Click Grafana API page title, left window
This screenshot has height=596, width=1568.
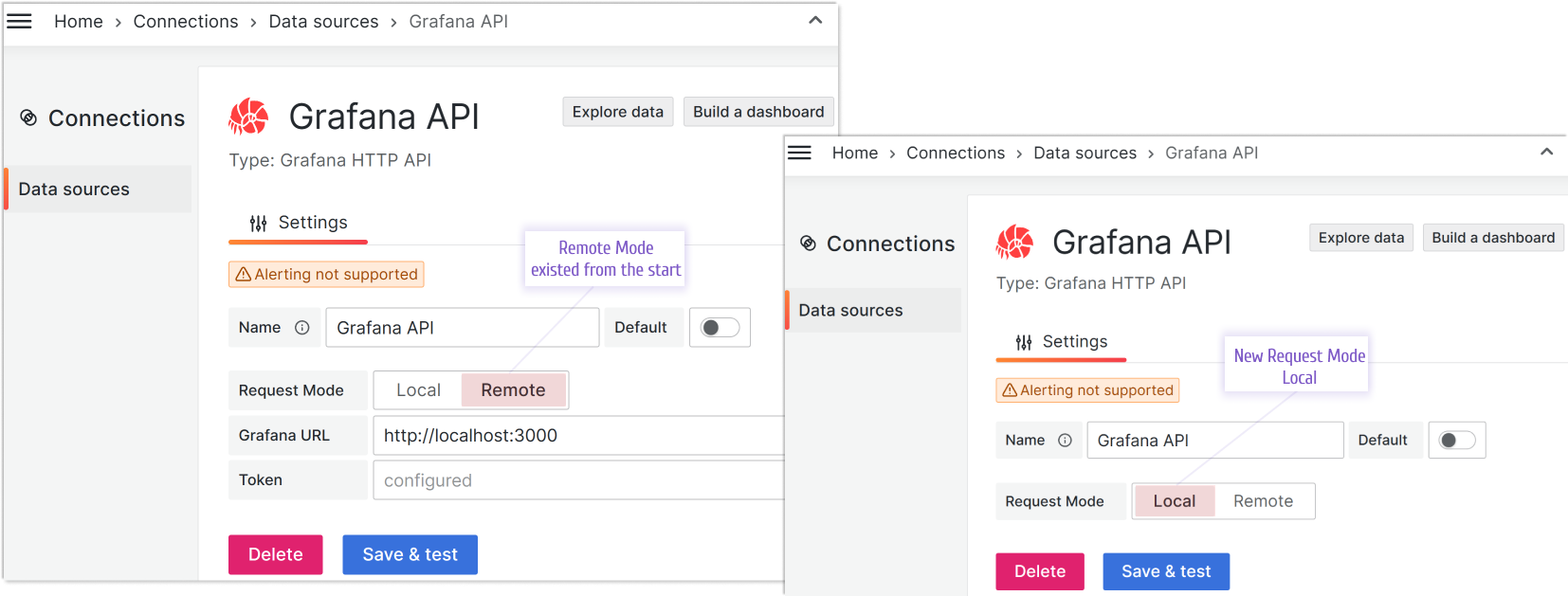click(384, 117)
